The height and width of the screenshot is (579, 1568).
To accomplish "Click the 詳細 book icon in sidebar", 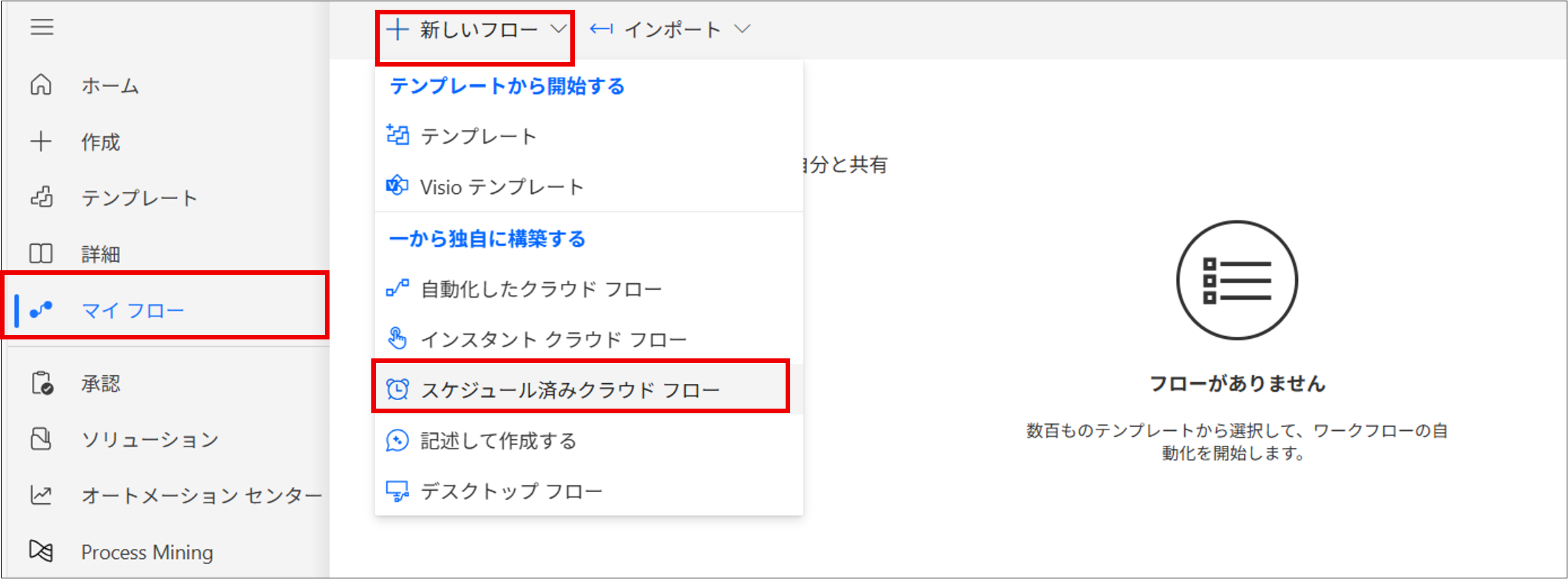I will pos(41,253).
